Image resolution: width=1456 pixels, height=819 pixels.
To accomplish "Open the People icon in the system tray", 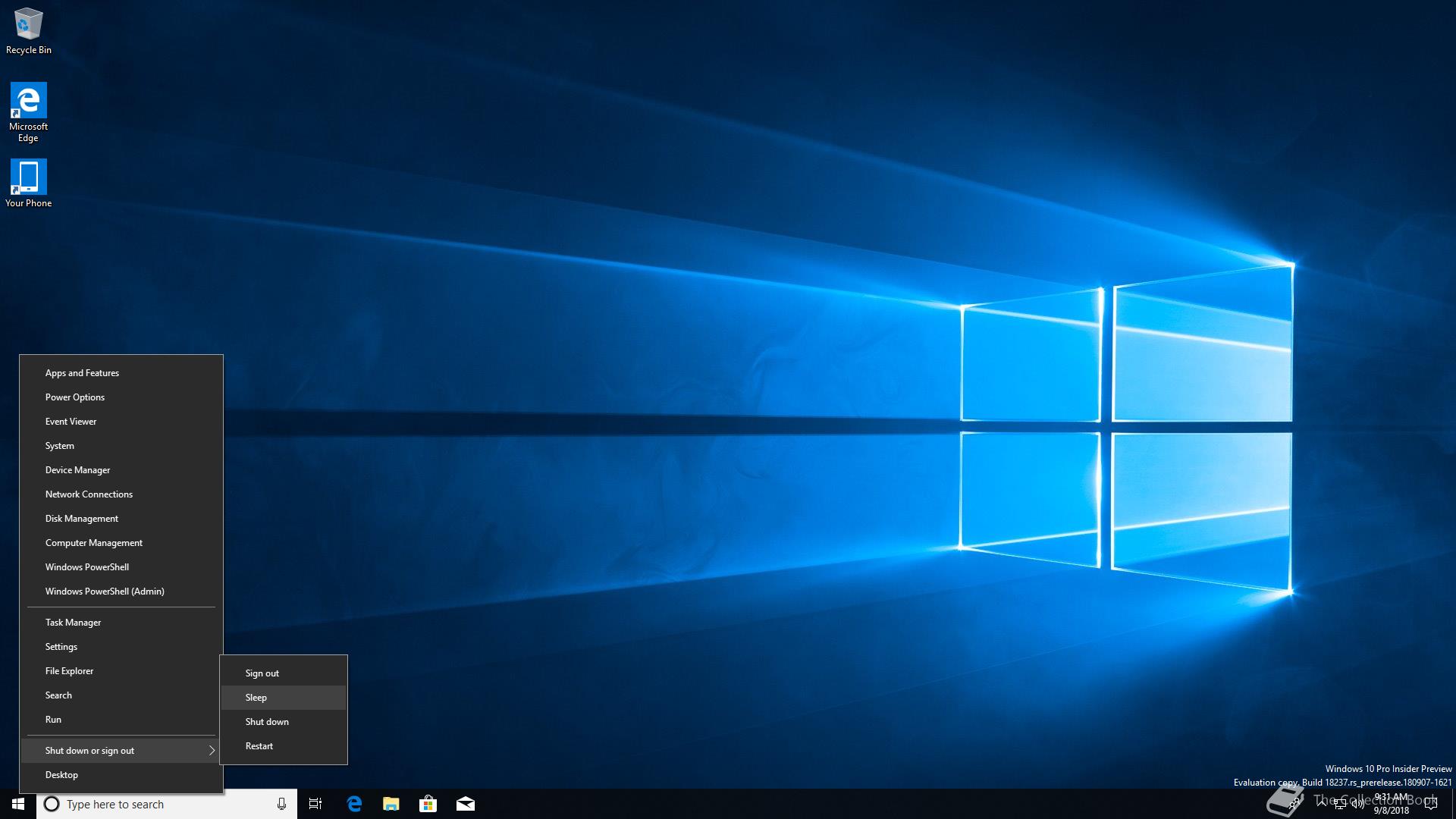I will pyautogui.click(x=1294, y=804).
